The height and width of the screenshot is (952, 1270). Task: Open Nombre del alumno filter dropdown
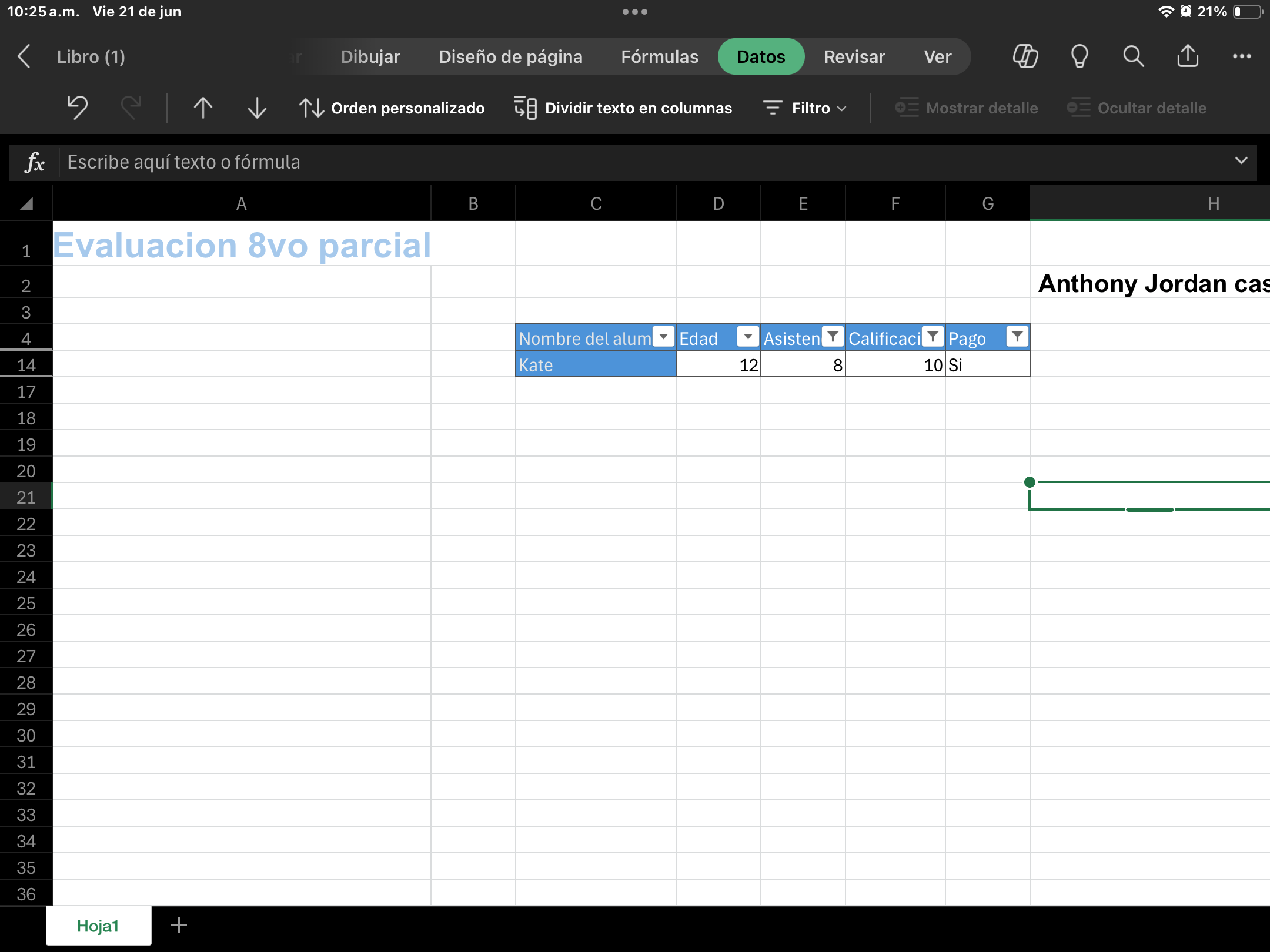click(663, 337)
